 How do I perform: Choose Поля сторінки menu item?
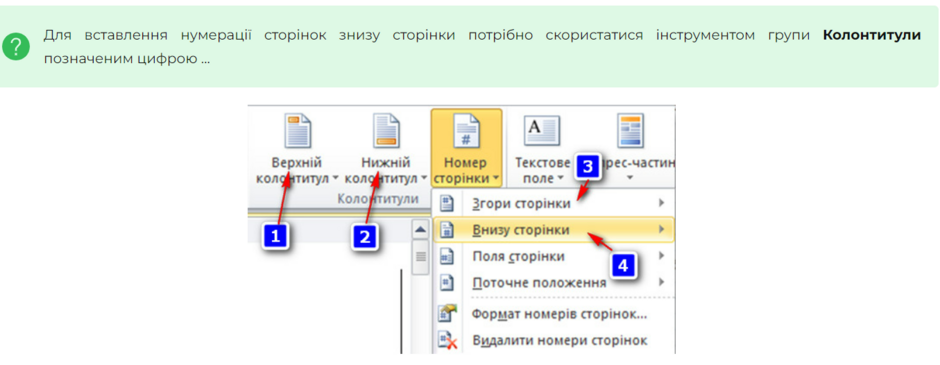click(554, 257)
